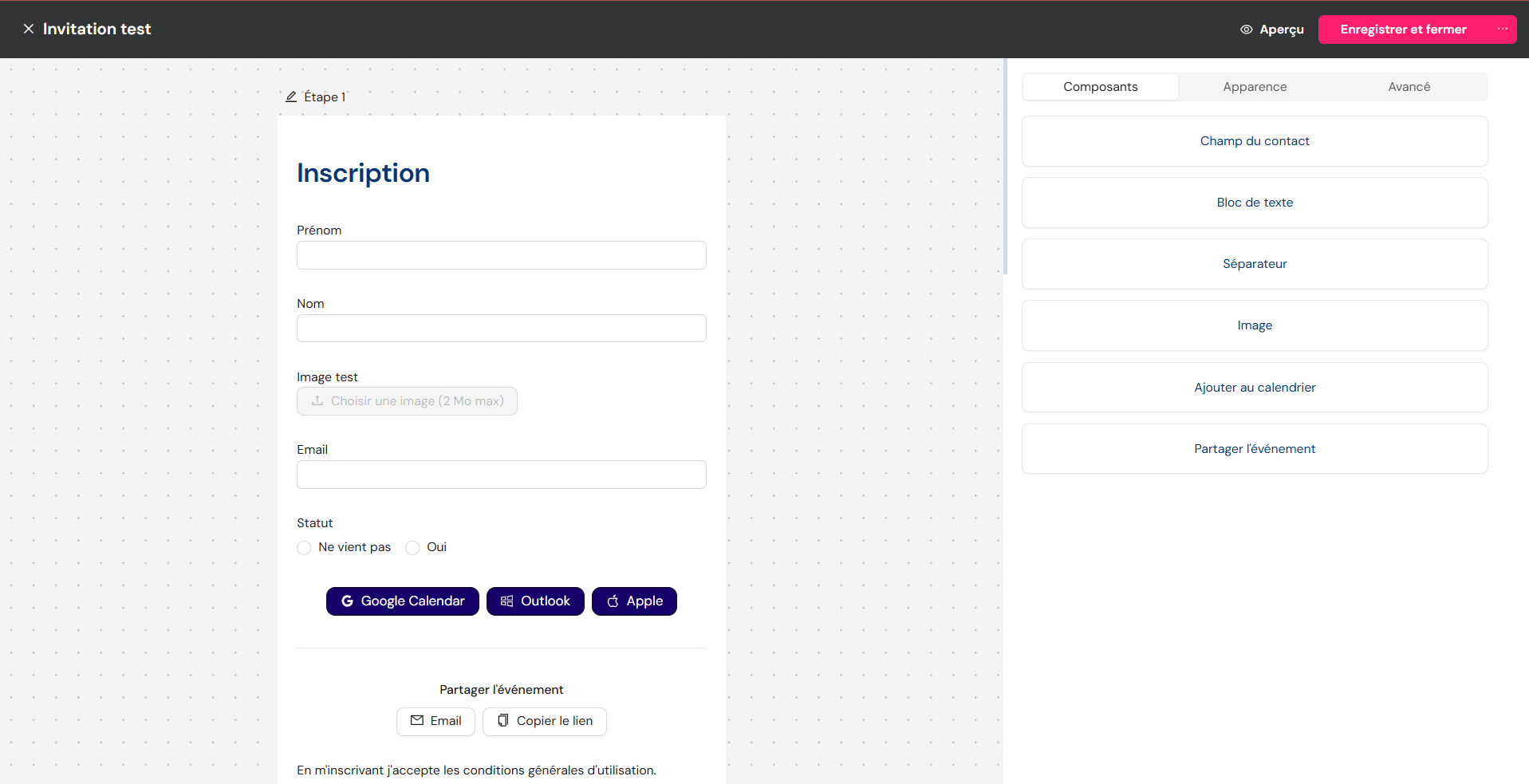This screenshot has height=784, width=1529.
Task: Click into the Email input field
Action: click(x=501, y=475)
